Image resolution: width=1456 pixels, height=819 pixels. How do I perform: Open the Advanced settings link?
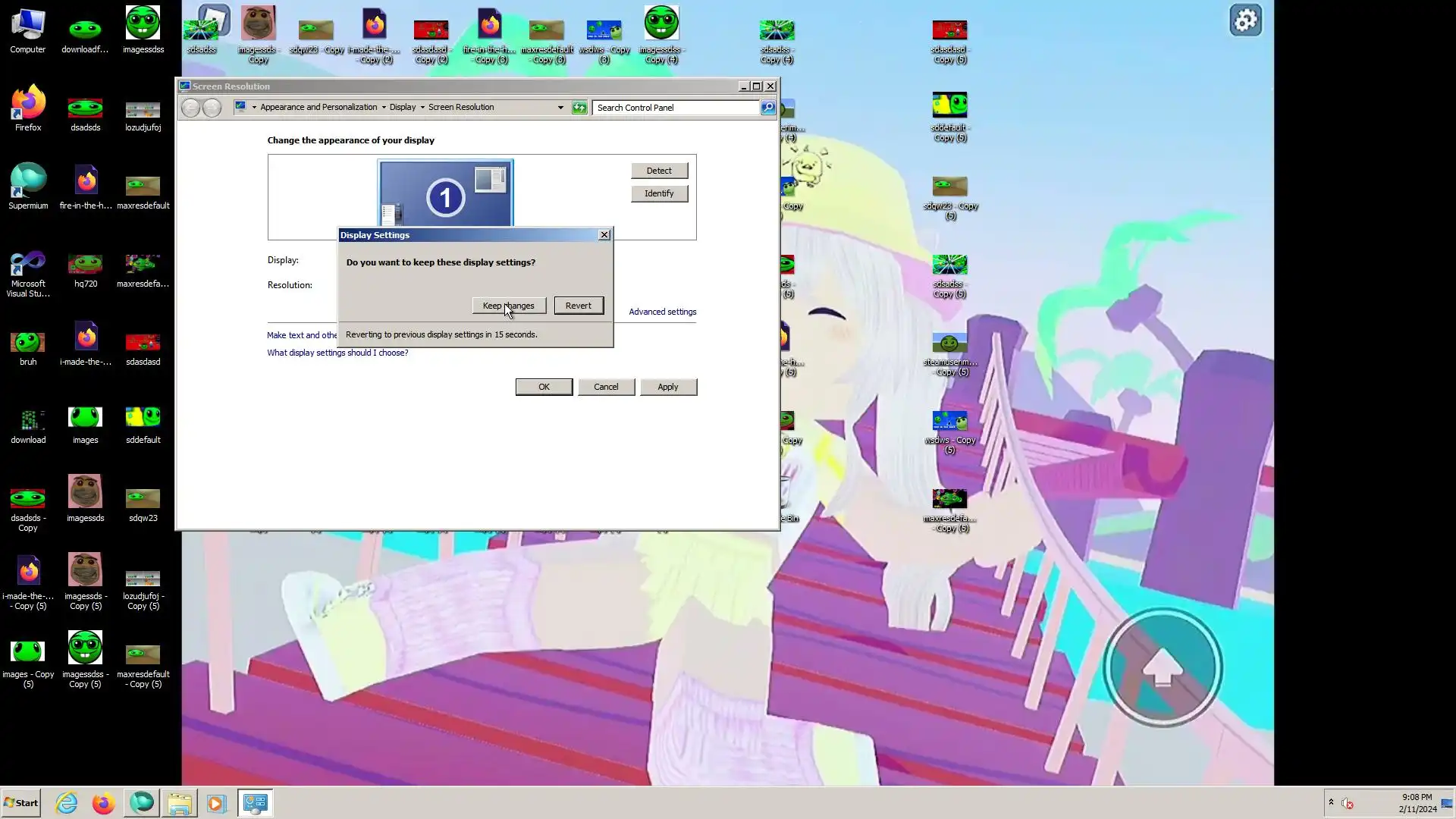click(662, 312)
